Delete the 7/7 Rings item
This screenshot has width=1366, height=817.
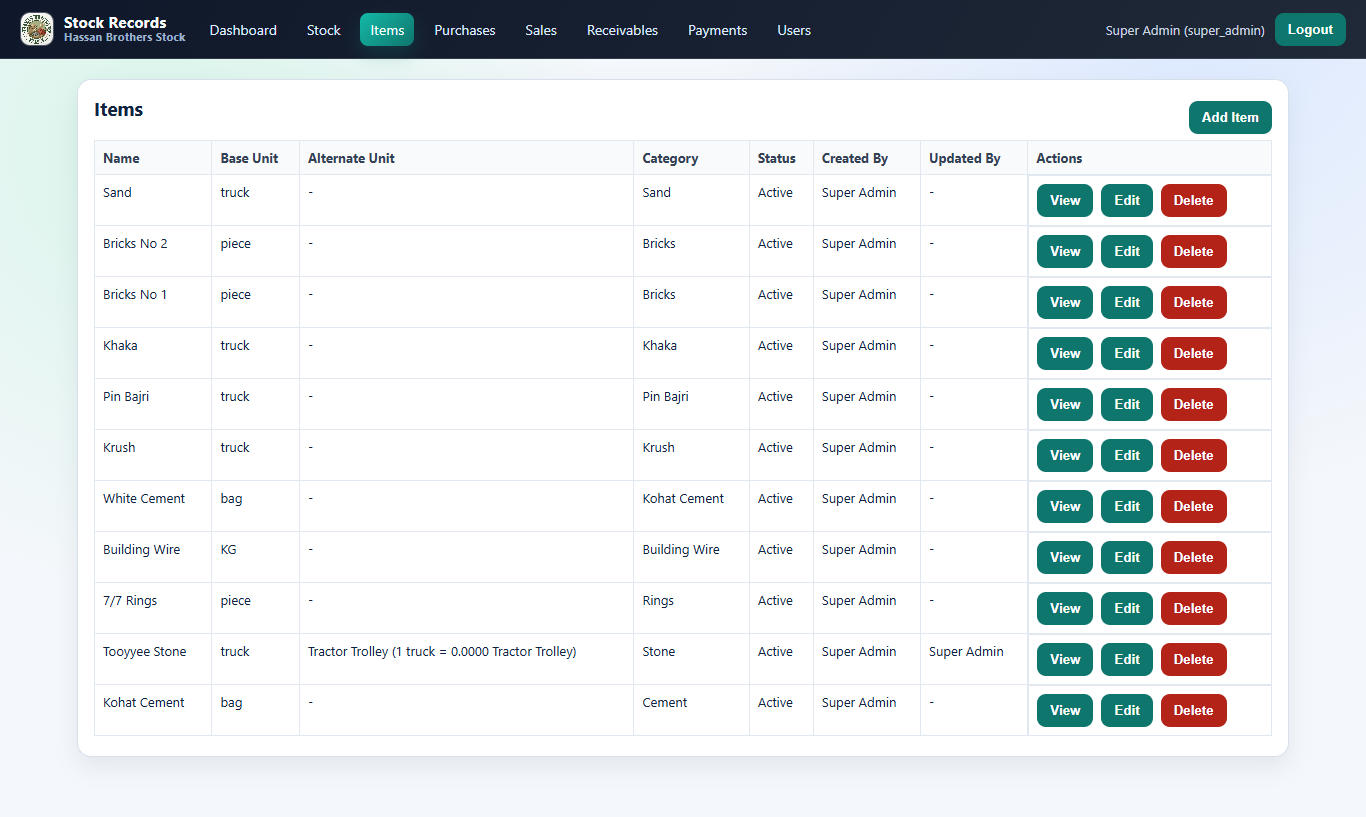point(1193,608)
